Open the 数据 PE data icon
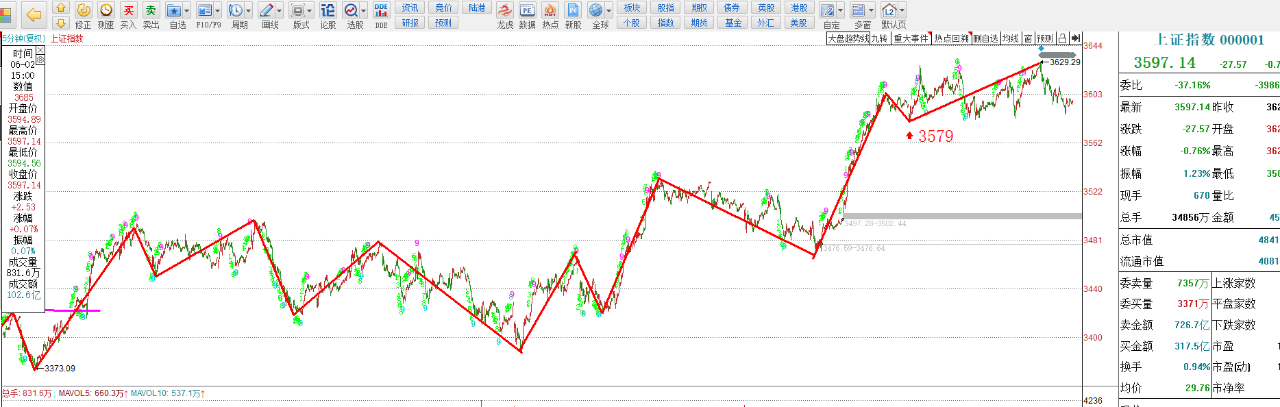The image size is (1280, 407). coord(527,14)
